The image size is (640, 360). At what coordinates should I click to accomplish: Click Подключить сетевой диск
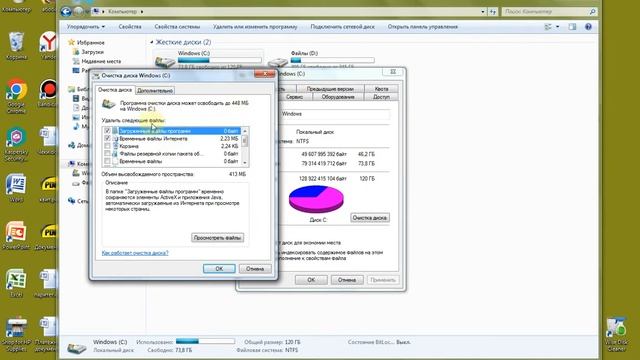pyautogui.click(x=342, y=27)
